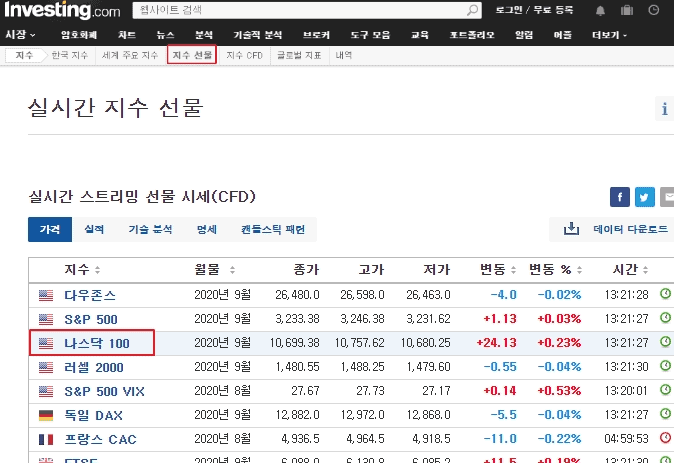Click green clock icon in 나스닥 100 row
The height and width of the screenshot is (463, 674).
coord(665,342)
